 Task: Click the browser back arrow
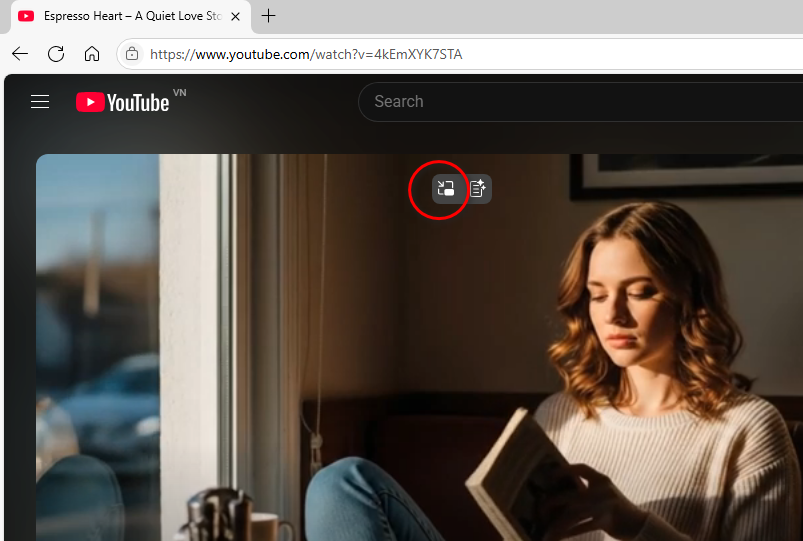click(x=20, y=54)
